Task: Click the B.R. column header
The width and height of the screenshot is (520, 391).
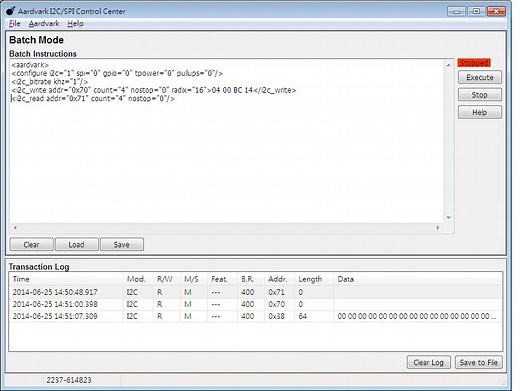Action: pyautogui.click(x=251, y=279)
